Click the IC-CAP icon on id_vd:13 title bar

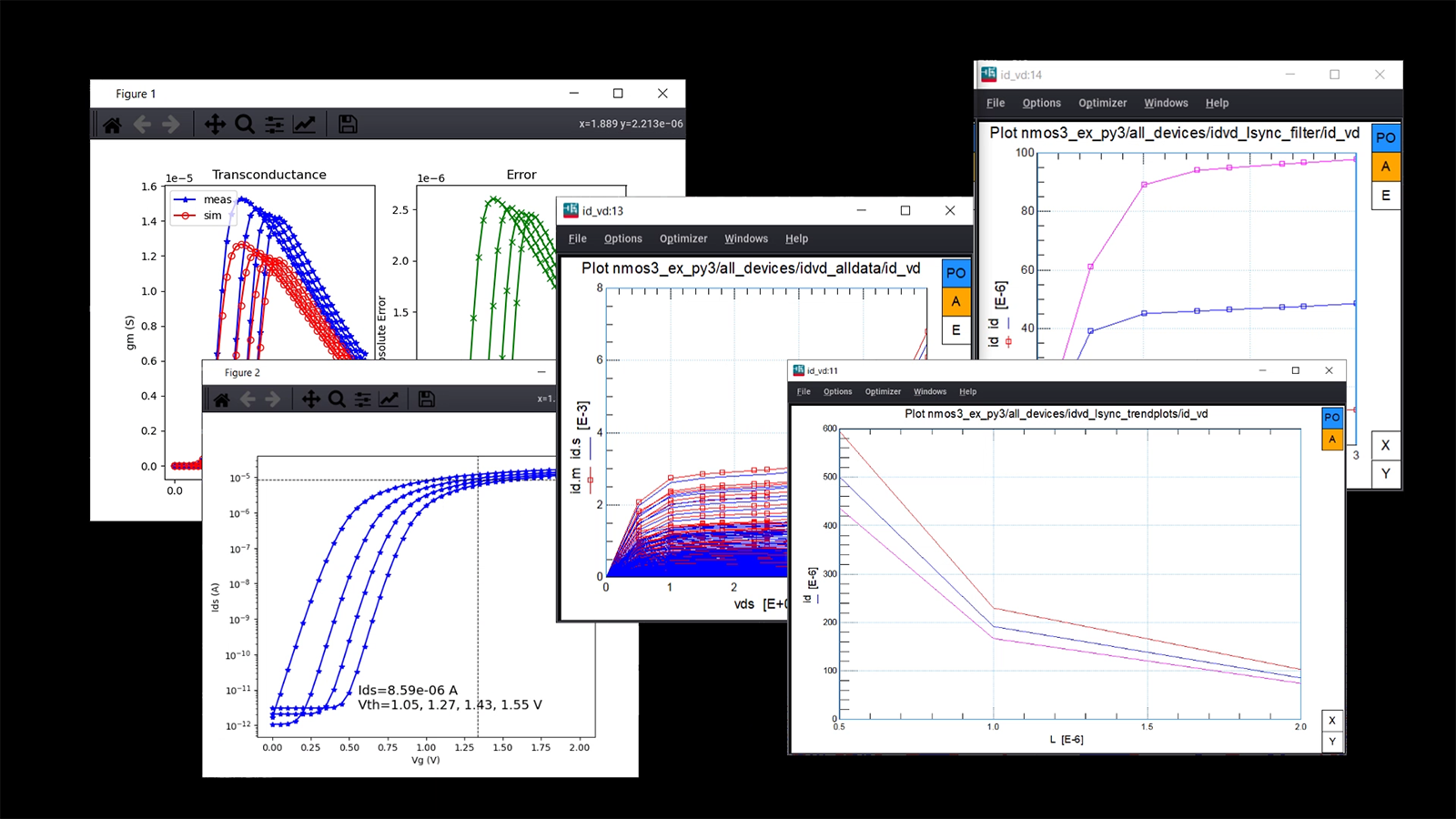click(x=569, y=210)
